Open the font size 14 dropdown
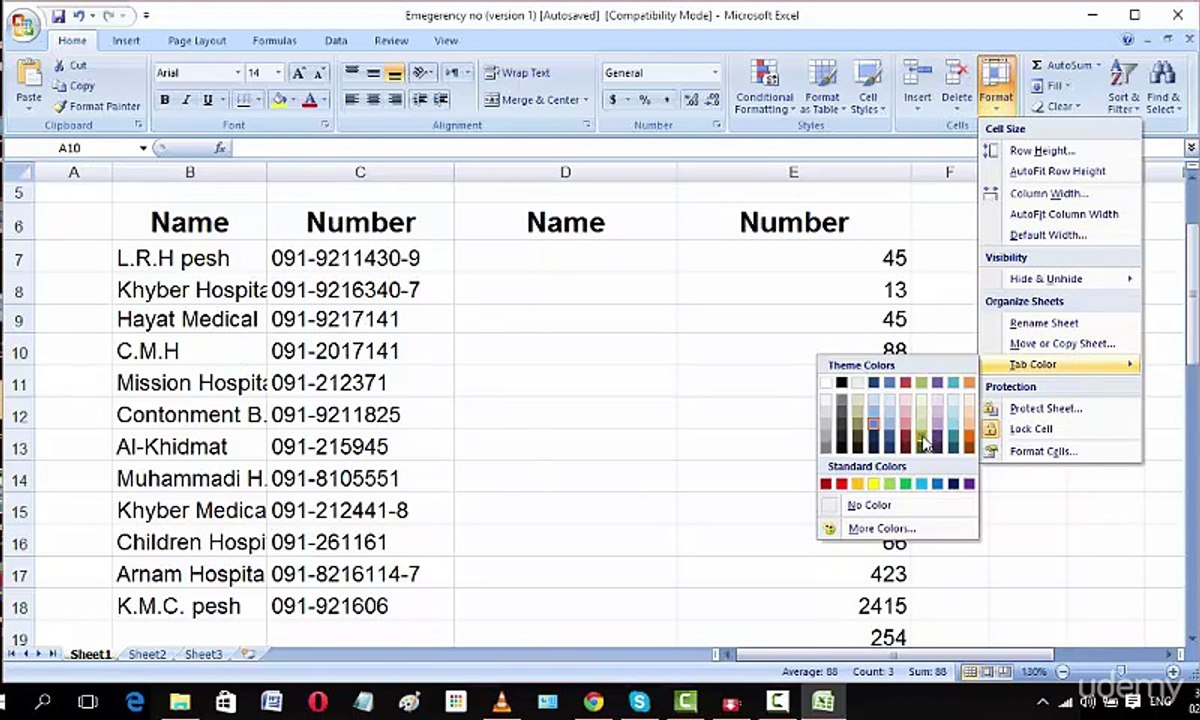Viewport: 1200px width, 720px height. tap(281, 73)
